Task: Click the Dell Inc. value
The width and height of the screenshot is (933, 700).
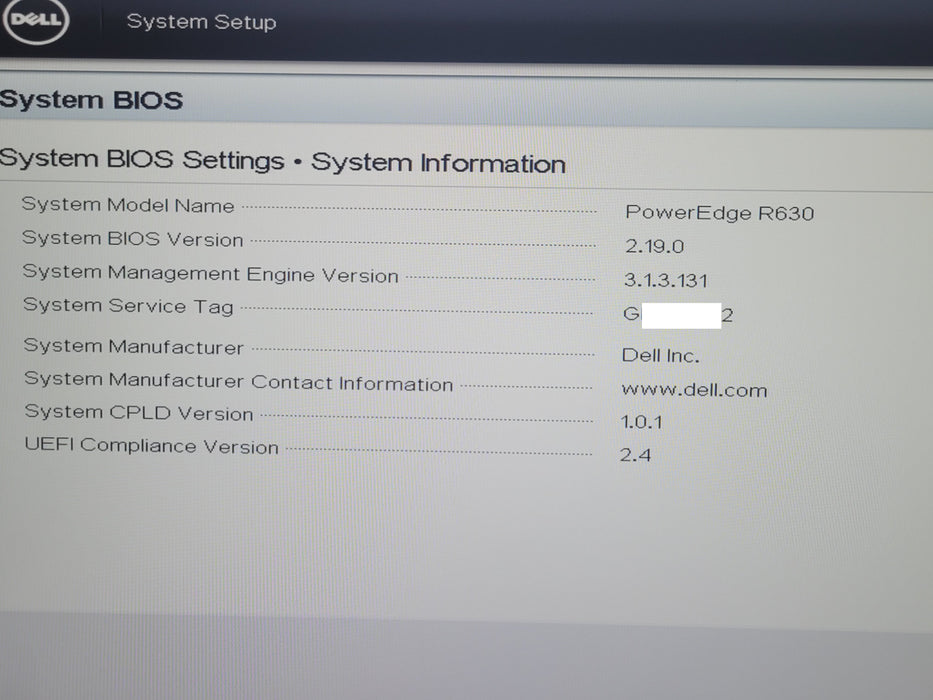Action: [x=660, y=355]
